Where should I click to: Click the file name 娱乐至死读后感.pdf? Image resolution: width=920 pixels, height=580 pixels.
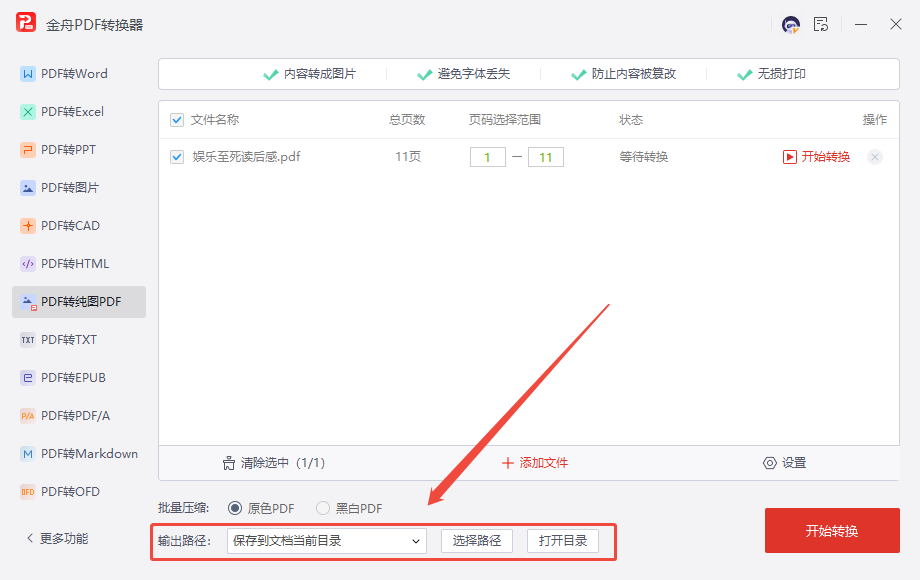point(246,157)
